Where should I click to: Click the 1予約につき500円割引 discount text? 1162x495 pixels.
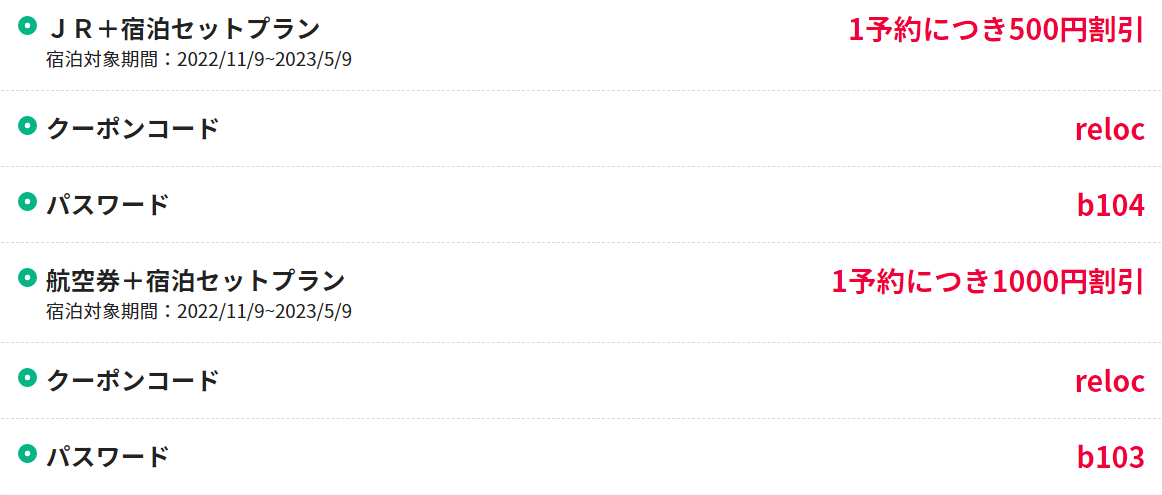(x=996, y=30)
